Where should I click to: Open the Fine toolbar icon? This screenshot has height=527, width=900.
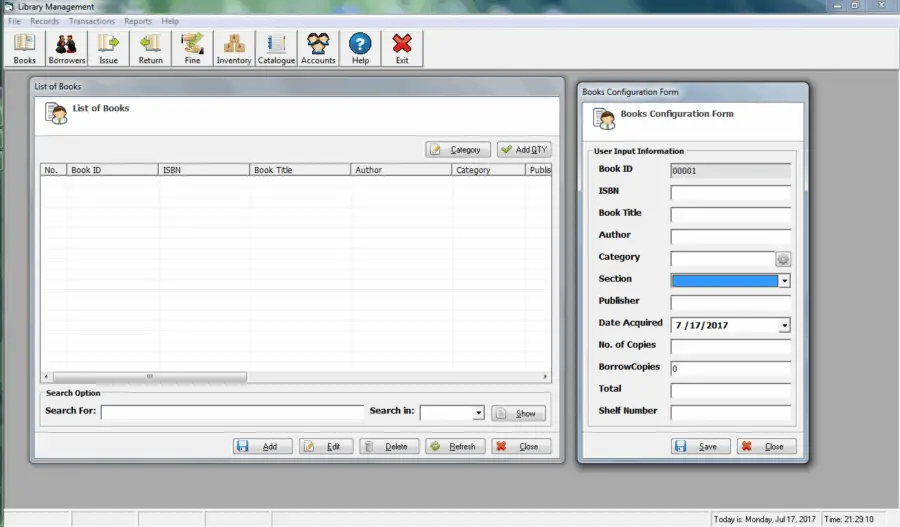pos(192,48)
